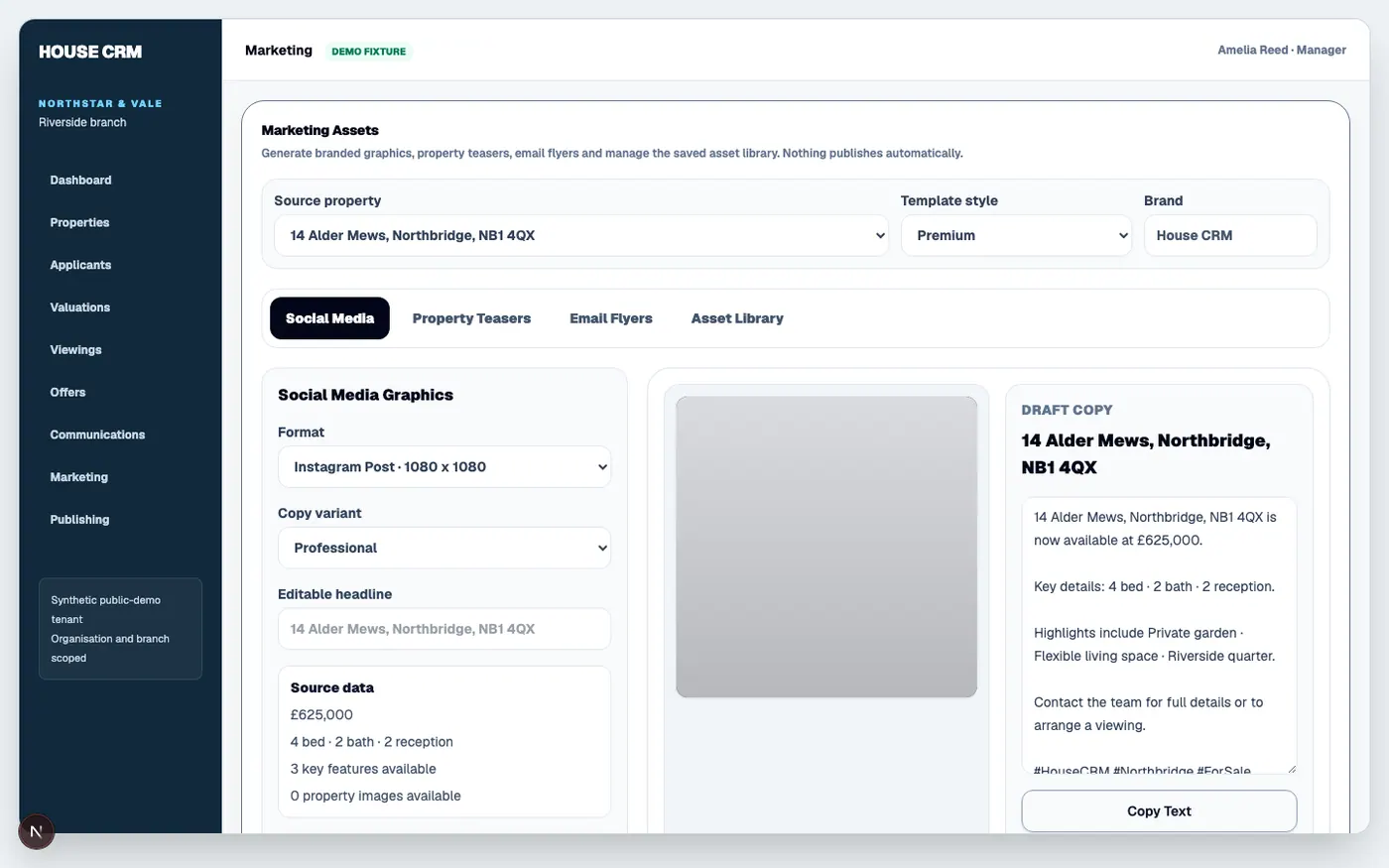The width and height of the screenshot is (1389, 868).
Task: Click the Copy Text button
Action: [1159, 811]
